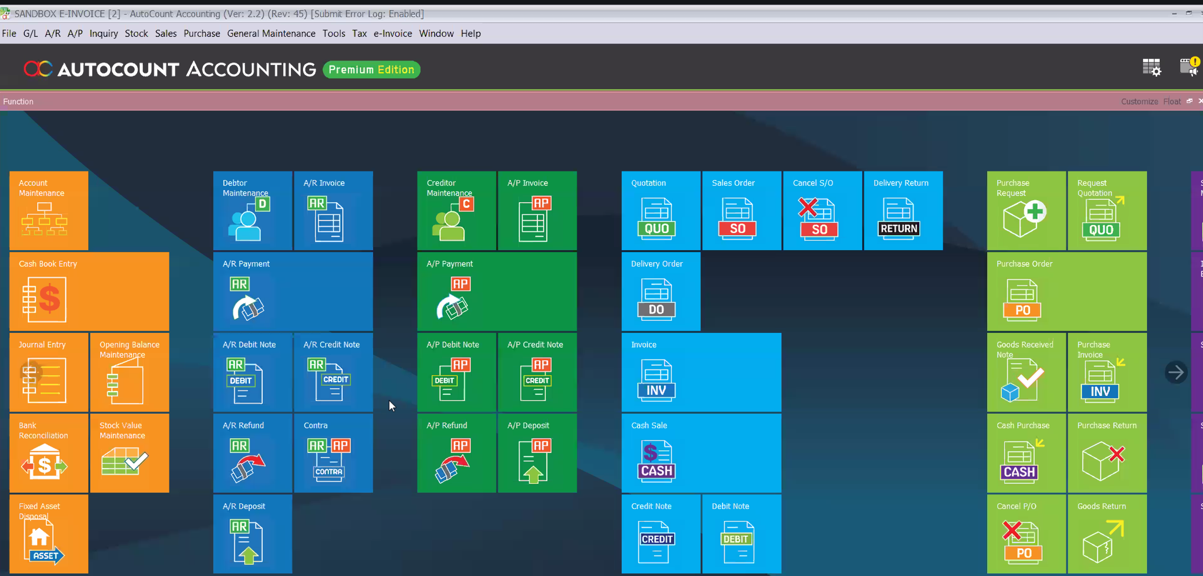1203x576 pixels.
Task: Open A/R Debit Note tile
Action: click(253, 373)
